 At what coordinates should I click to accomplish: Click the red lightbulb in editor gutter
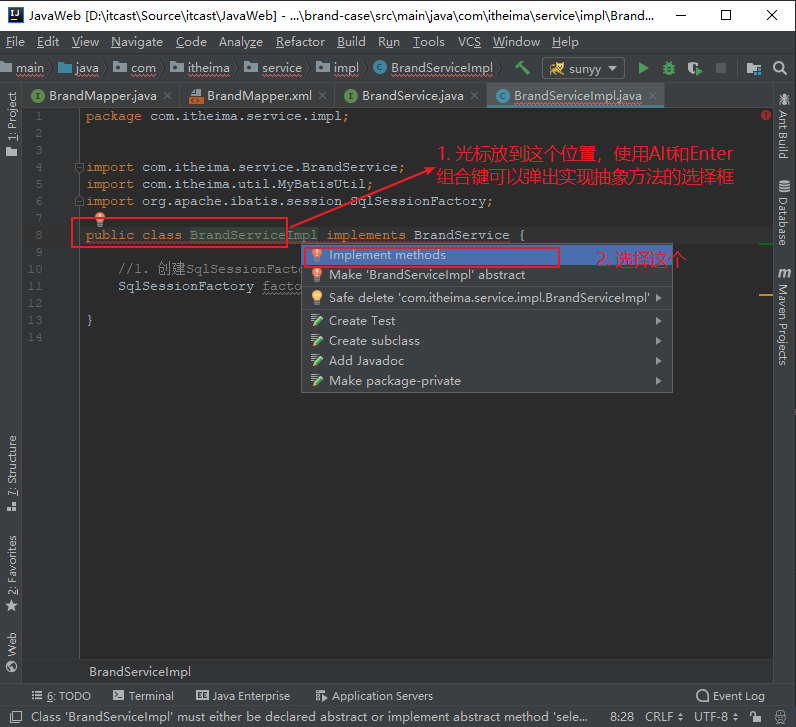[99, 218]
